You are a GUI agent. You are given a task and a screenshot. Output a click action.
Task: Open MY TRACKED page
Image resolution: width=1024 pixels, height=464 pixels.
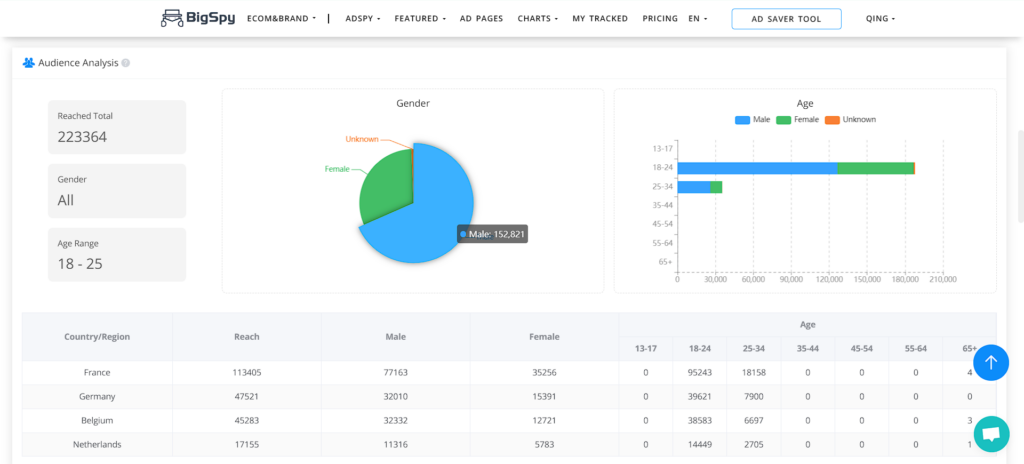(x=600, y=18)
